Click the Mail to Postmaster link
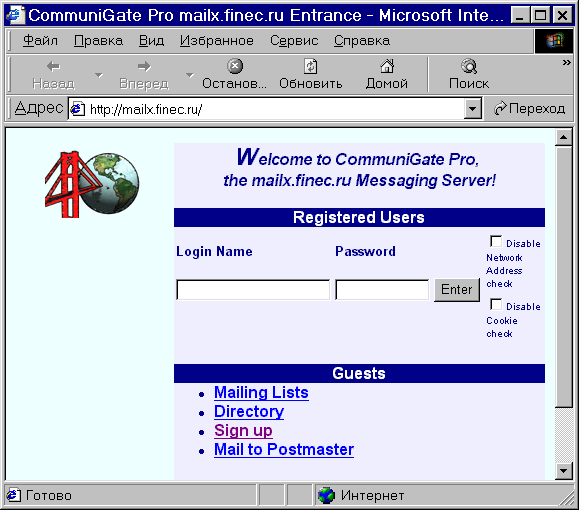The image size is (579, 510). click(x=284, y=449)
